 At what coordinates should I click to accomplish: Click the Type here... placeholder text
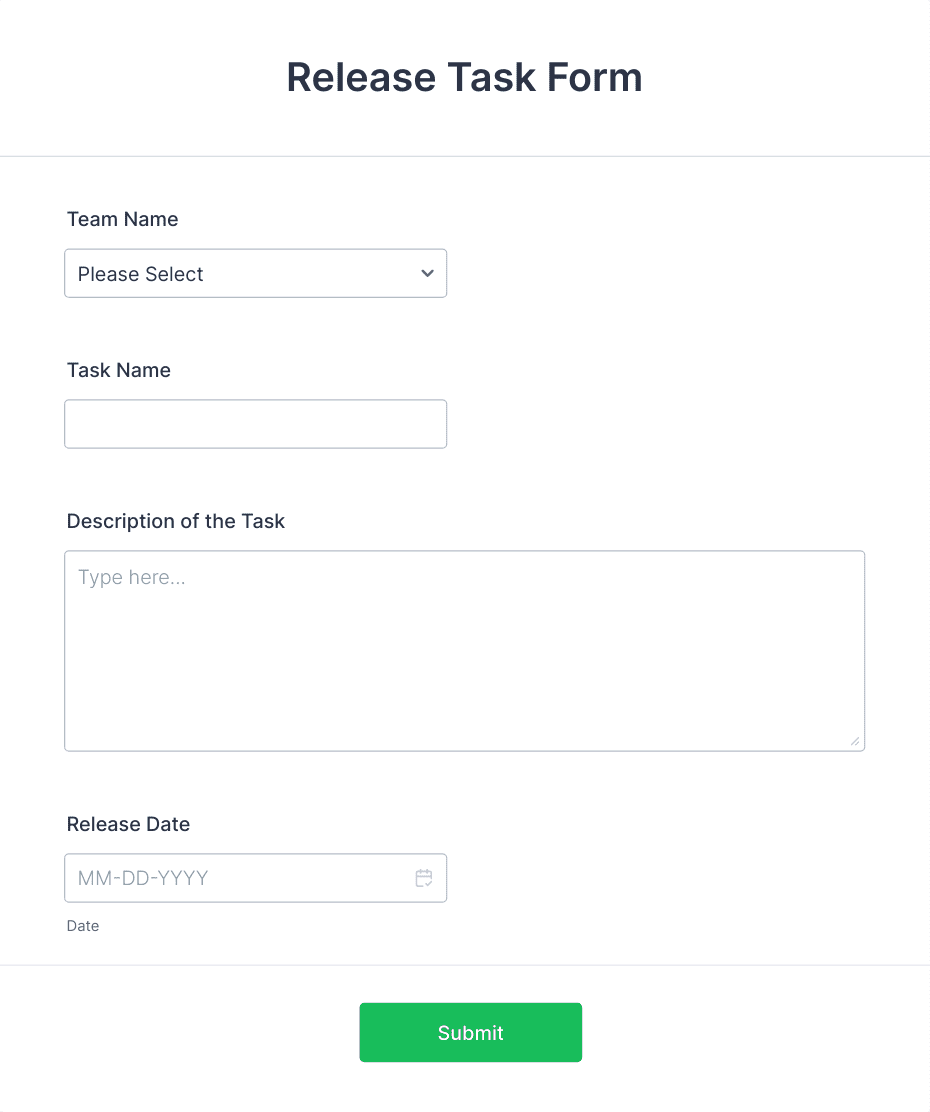[131, 577]
